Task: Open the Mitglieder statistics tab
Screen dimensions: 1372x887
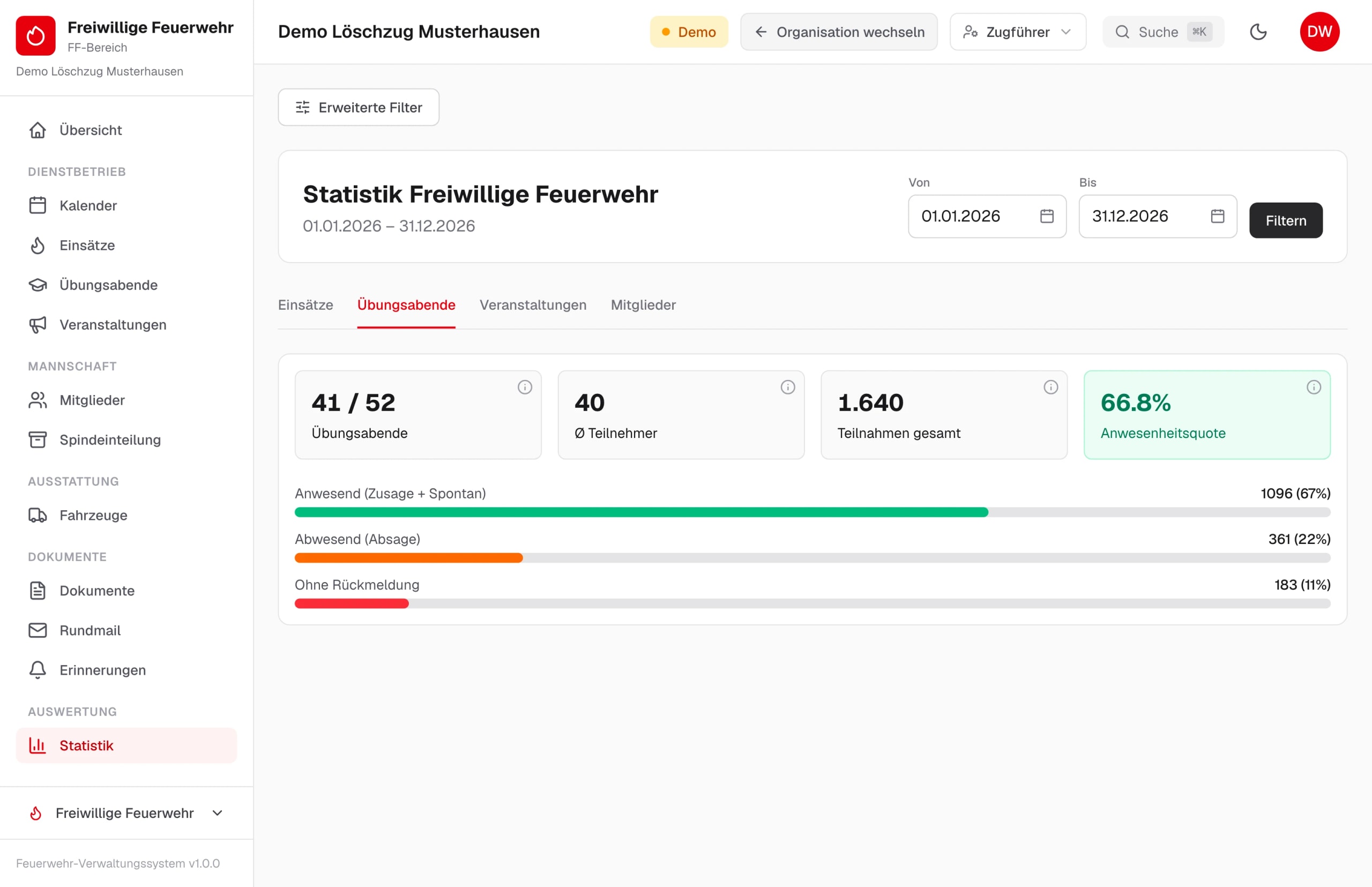Action: [643, 305]
